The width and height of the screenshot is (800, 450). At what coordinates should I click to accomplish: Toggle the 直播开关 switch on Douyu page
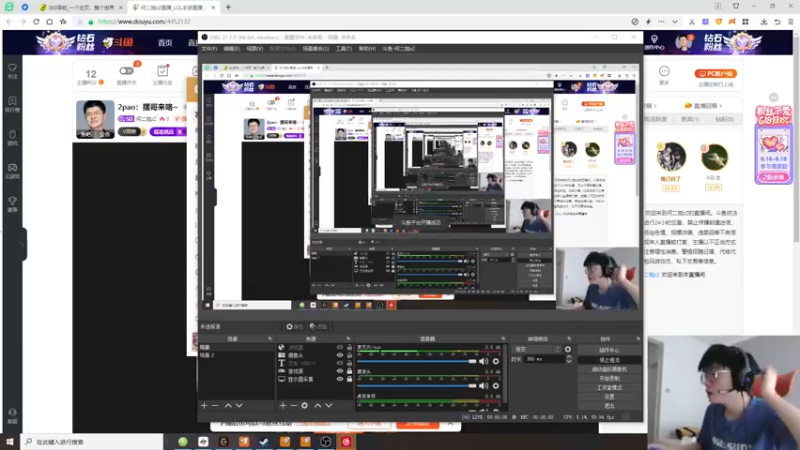pos(126,71)
